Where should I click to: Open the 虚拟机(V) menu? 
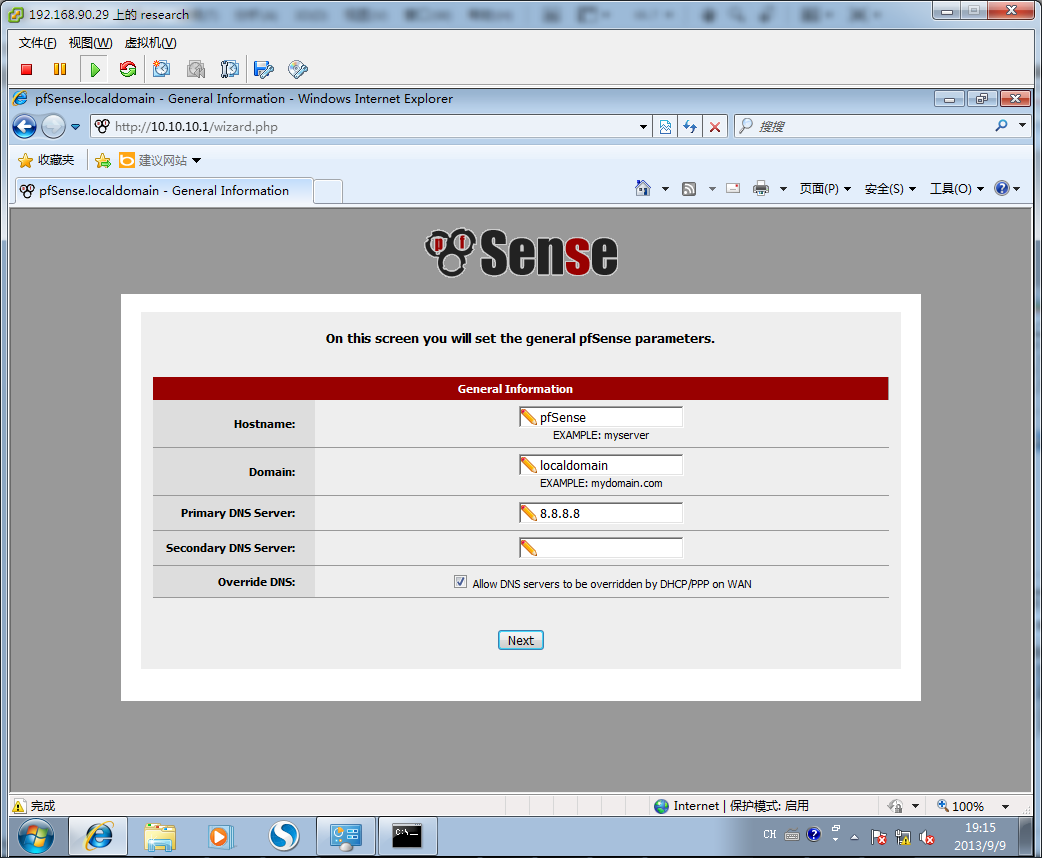[150, 43]
